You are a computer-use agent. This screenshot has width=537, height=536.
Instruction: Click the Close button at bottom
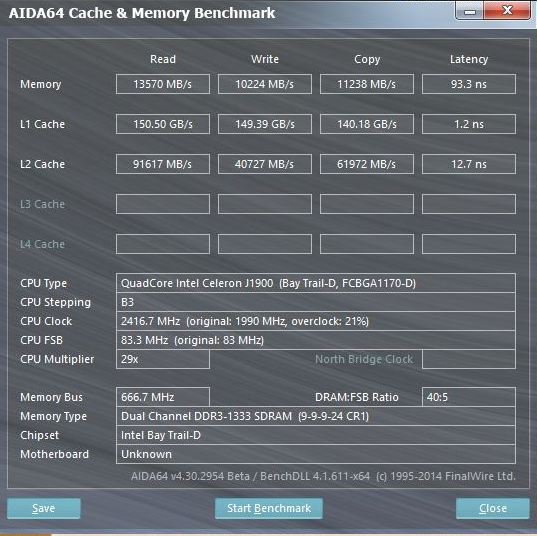tap(493, 508)
